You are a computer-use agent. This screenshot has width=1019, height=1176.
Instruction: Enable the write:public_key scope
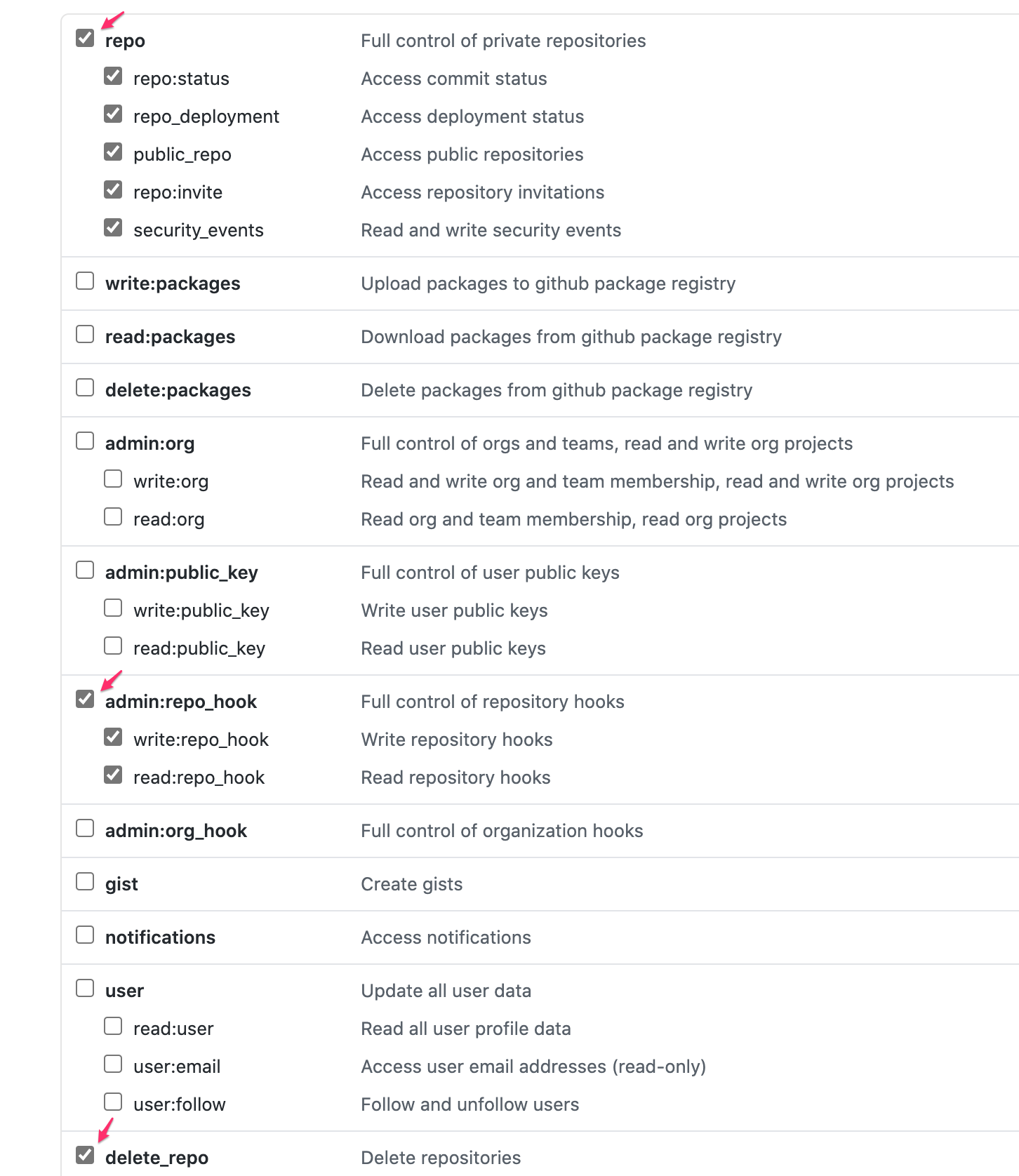[113, 608]
